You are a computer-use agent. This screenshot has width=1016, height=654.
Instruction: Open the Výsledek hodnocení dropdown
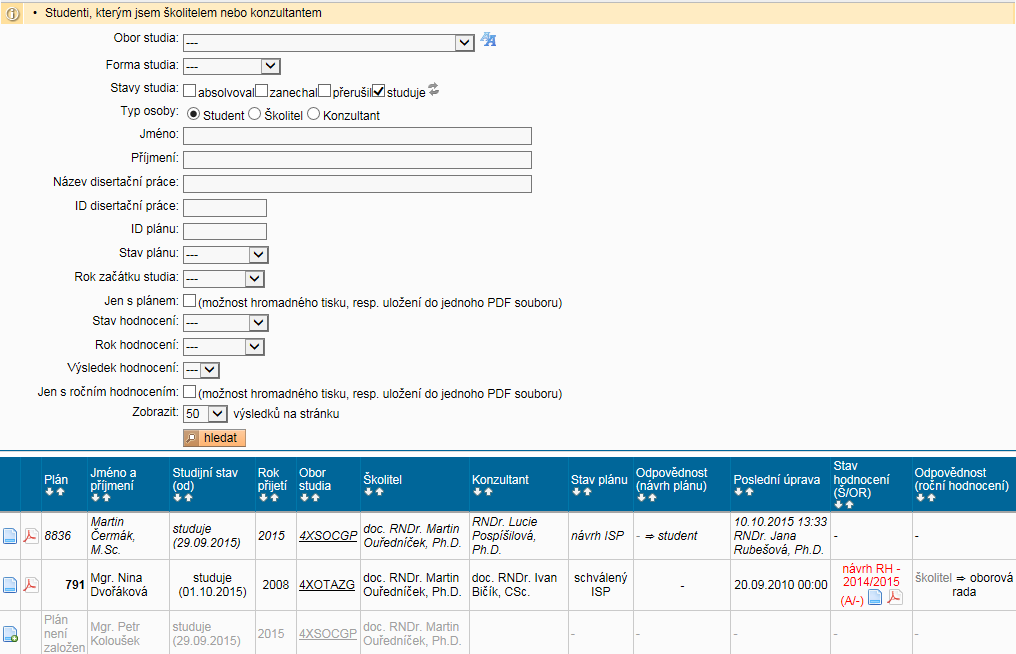(x=202, y=370)
